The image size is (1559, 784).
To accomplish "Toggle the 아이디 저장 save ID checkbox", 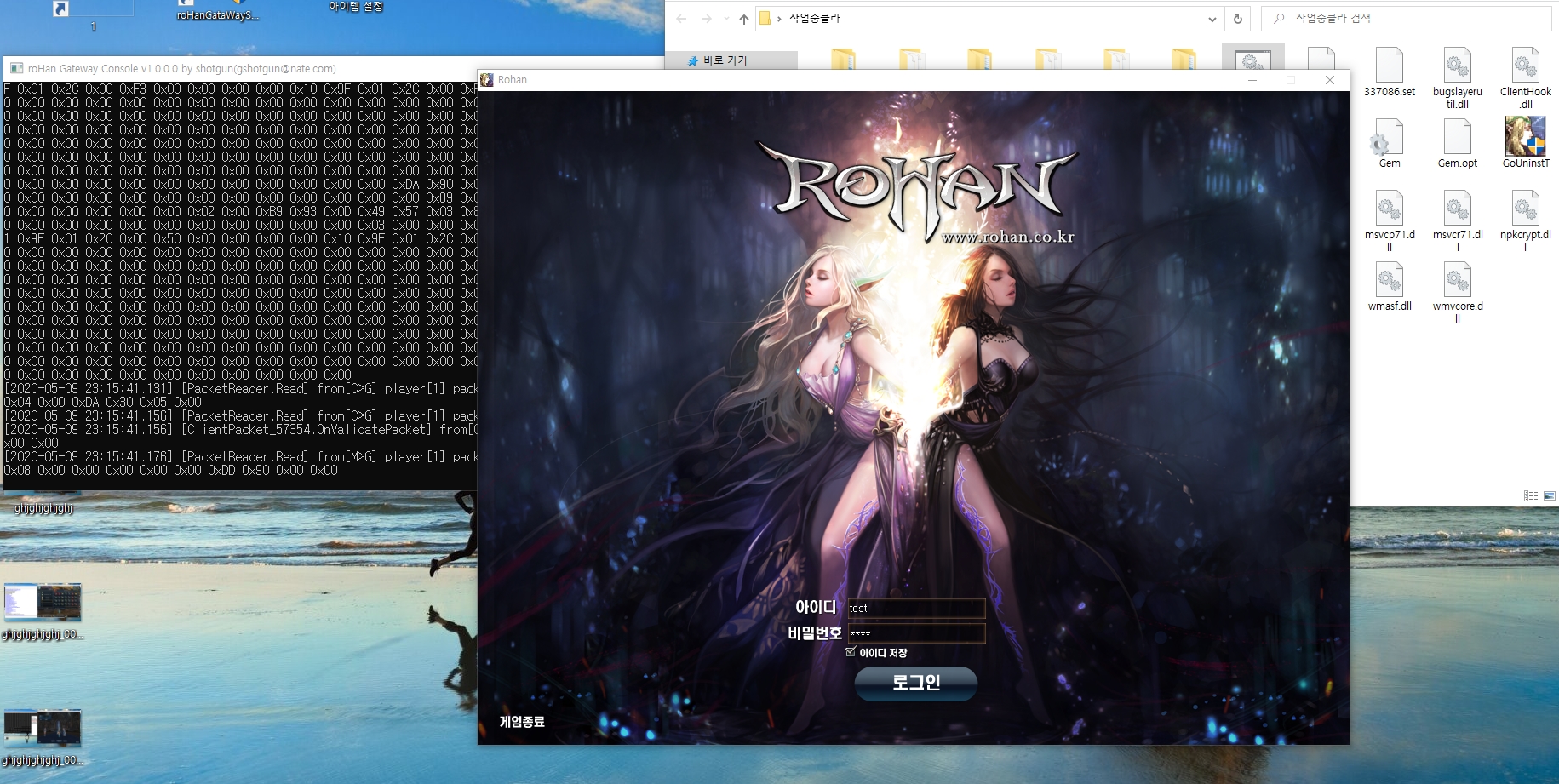I will pyautogui.click(x=851, y=652).
